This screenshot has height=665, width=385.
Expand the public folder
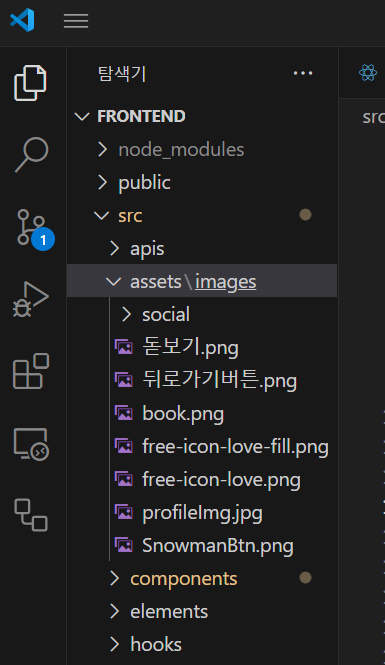click(x=202, y=182)
